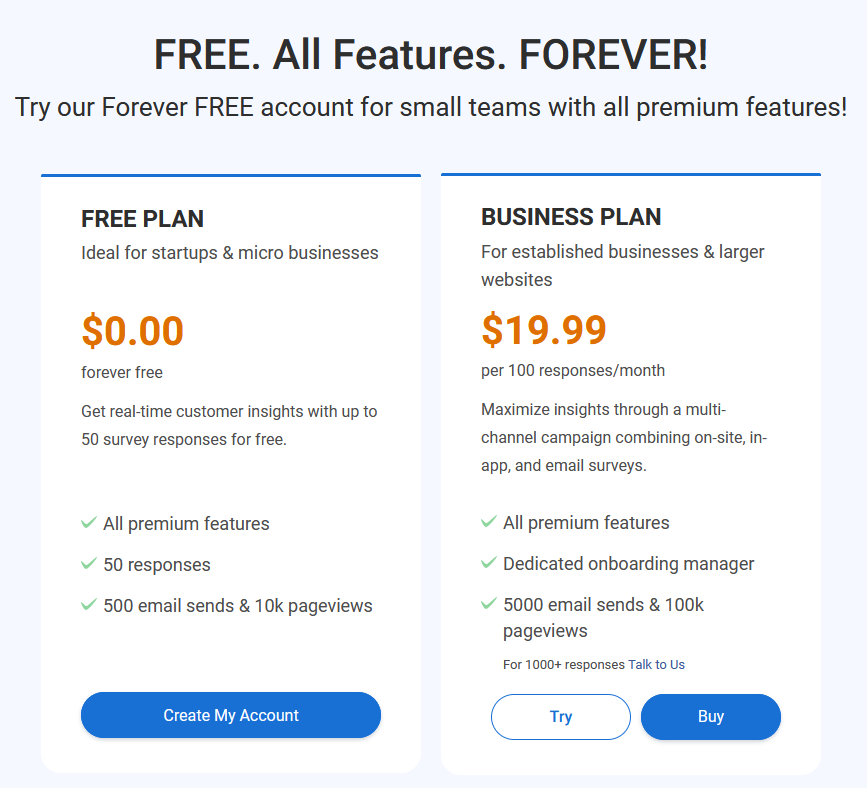Click checkmark beside '5000 email sends & 100k pageviews'
This screenshot has width=867, height=788.
click(489, 603)
